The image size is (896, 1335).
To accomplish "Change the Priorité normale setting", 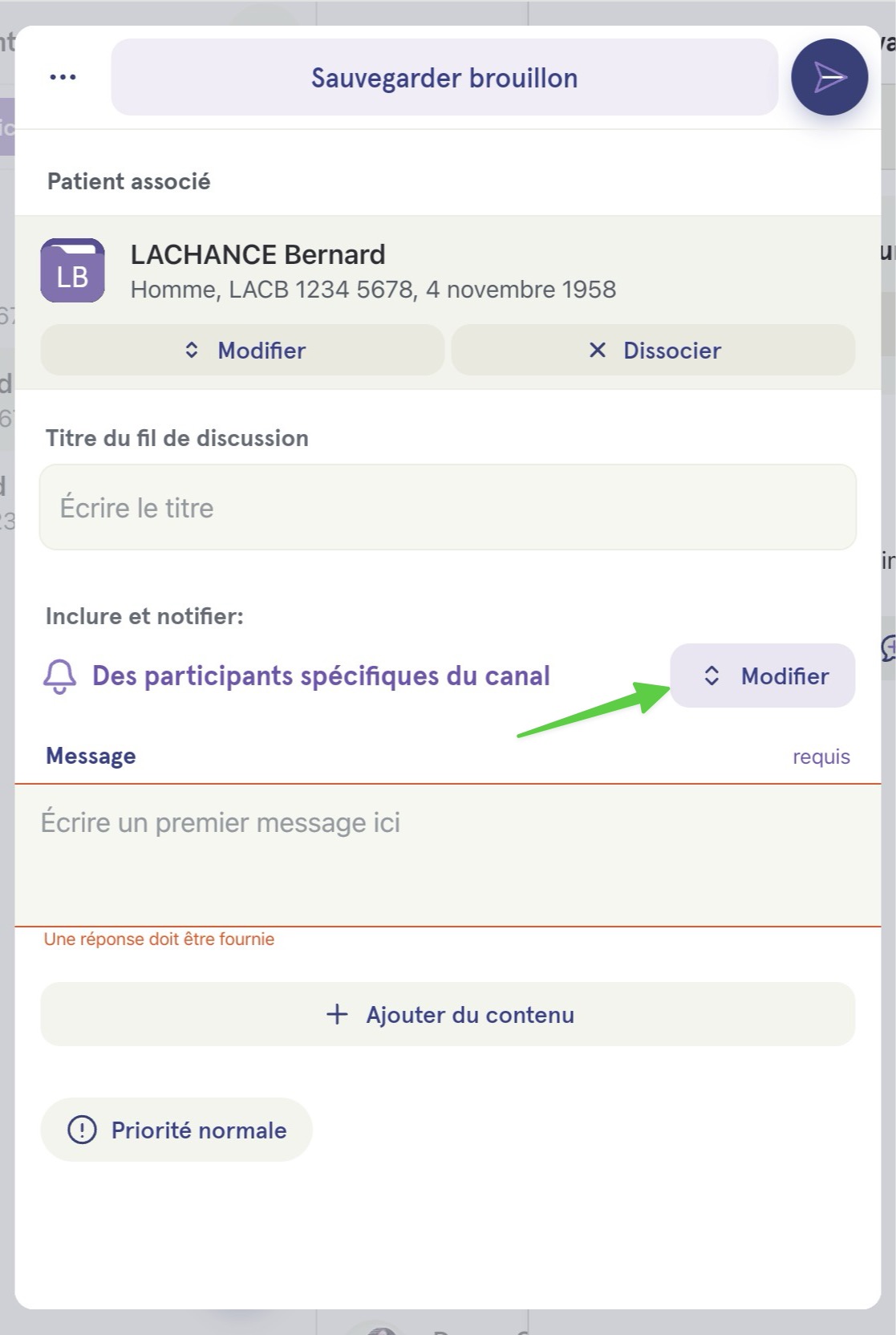I will (x=176, y=1130).
